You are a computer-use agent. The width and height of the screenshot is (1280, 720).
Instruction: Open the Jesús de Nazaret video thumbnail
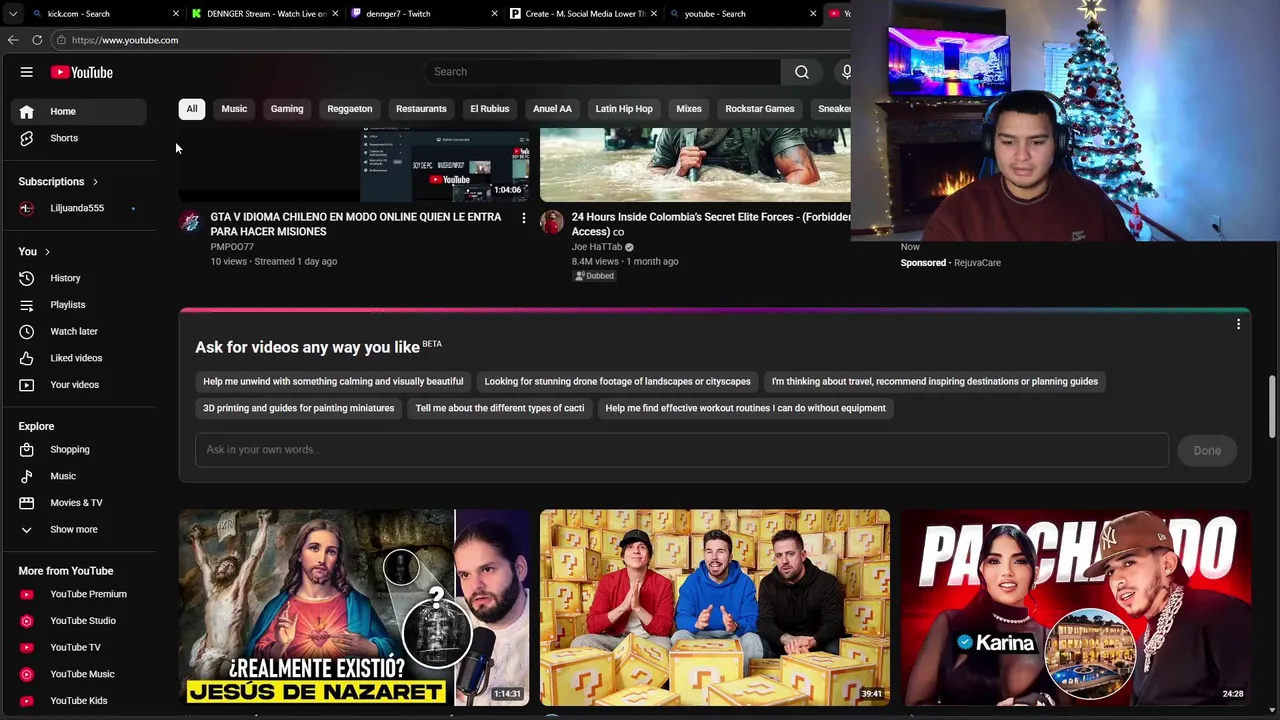coord(354,608)
